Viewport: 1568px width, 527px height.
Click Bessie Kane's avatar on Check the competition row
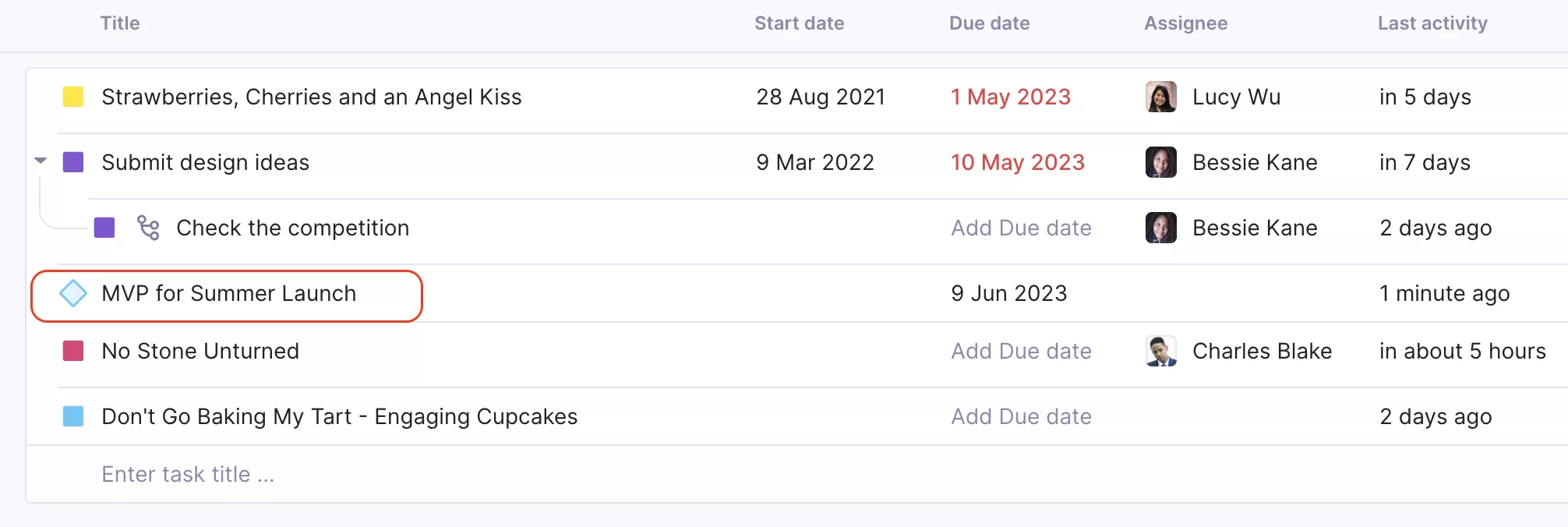coord(1161,228)
